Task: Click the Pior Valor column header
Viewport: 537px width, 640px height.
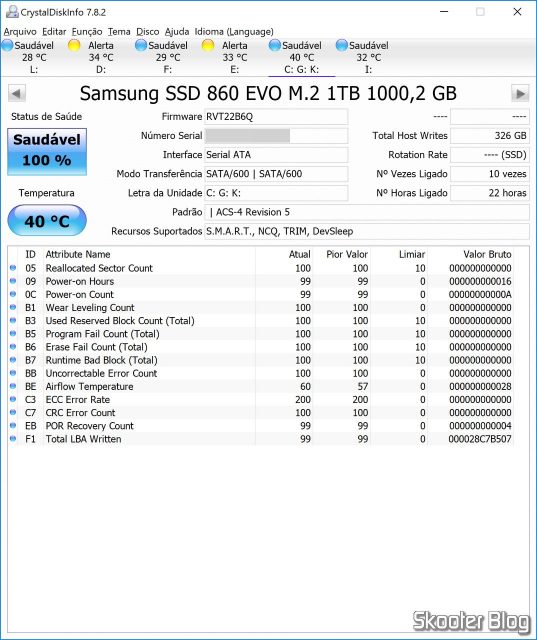Action: tap(347, 254)
